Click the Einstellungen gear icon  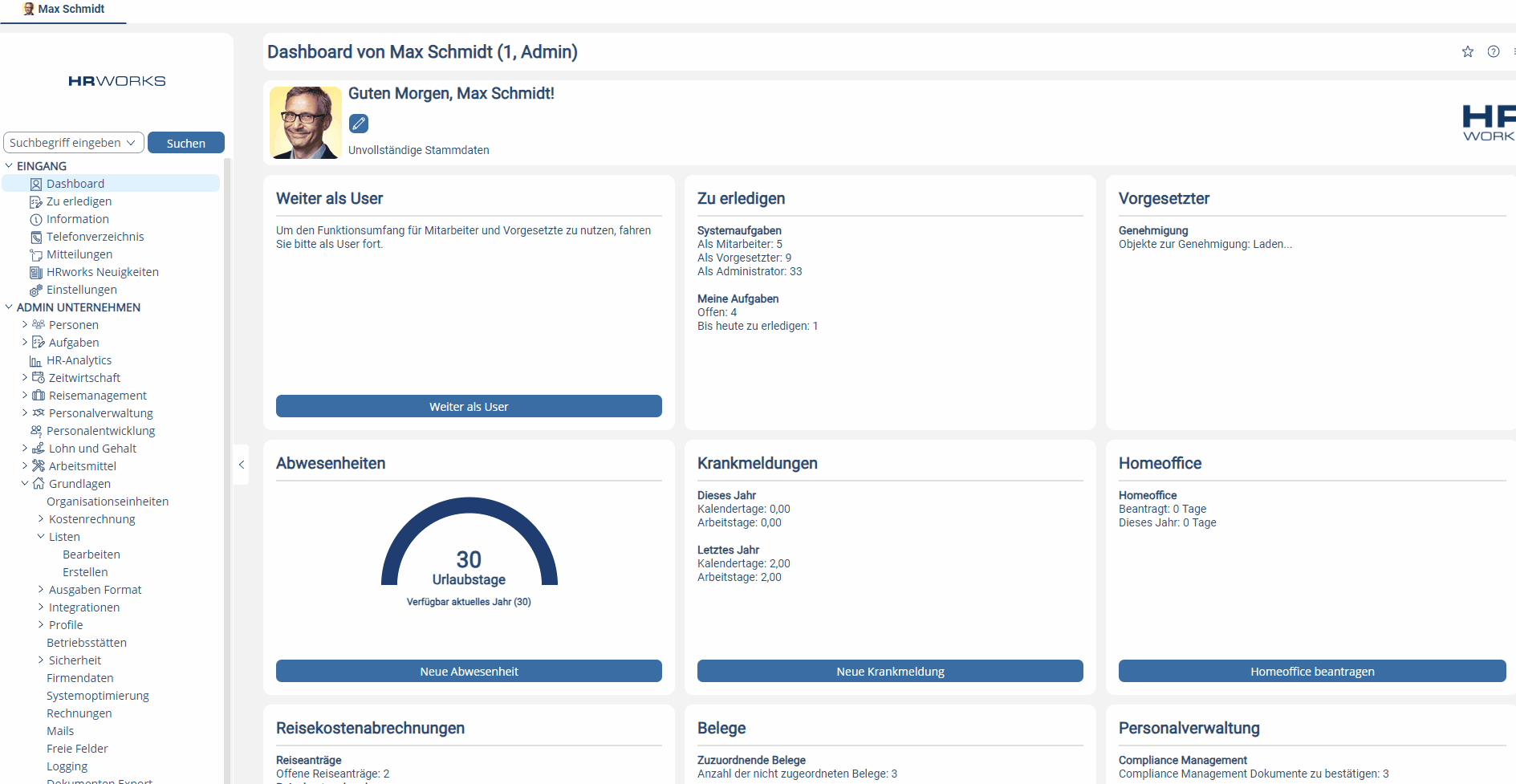click(36, 290)
